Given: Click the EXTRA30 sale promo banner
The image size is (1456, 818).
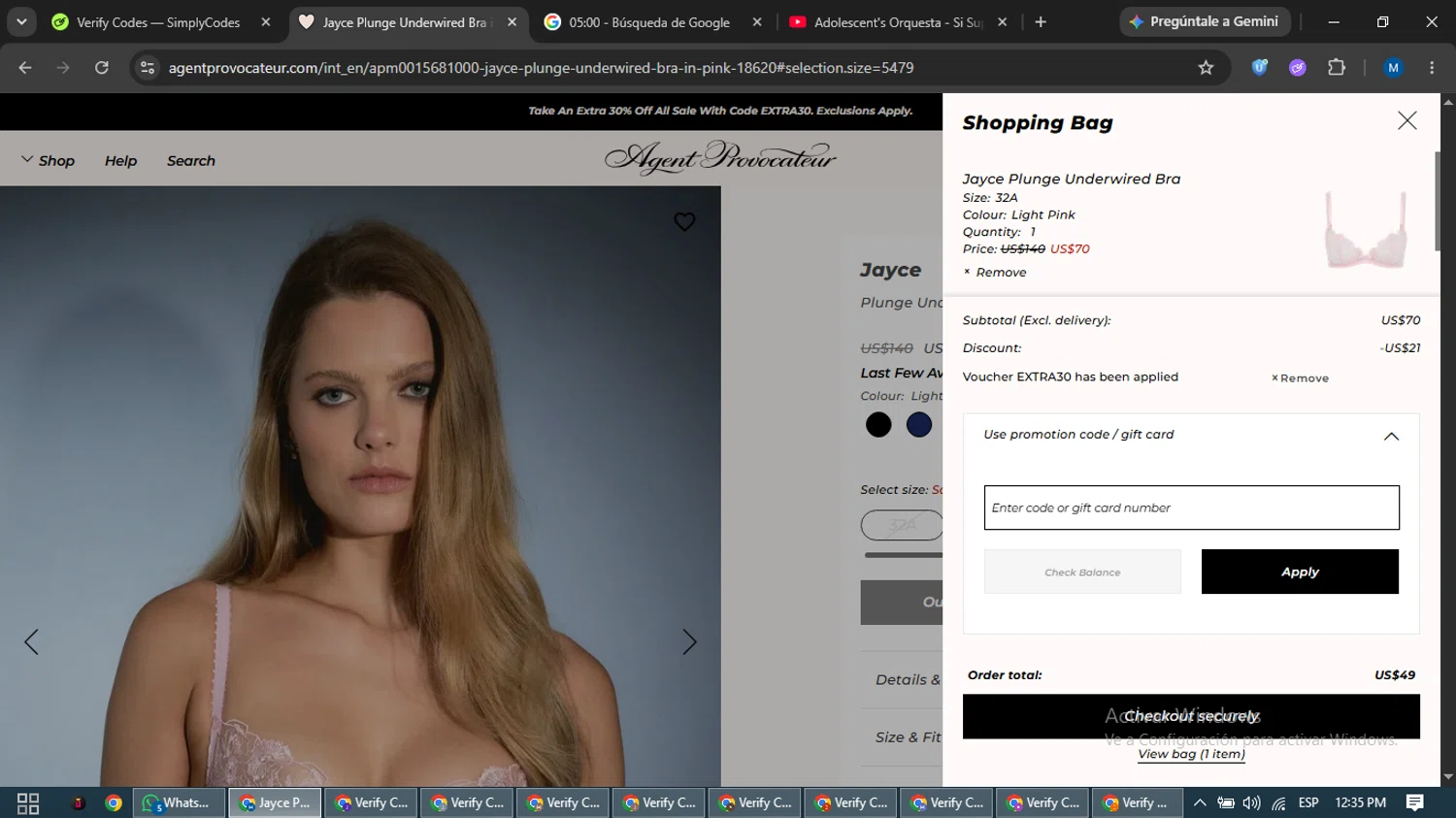Looking at the screenshot, I should click(720, 111).
